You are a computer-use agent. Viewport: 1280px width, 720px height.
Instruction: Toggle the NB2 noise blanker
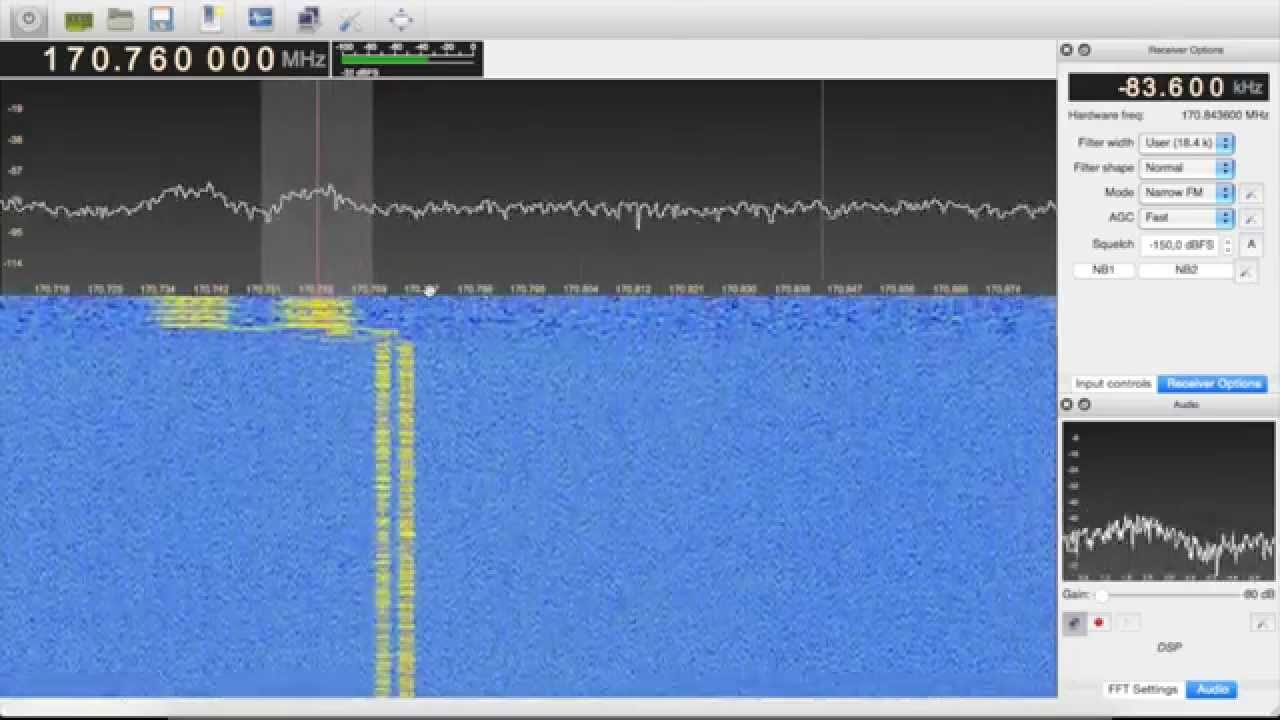[1185, 270]
